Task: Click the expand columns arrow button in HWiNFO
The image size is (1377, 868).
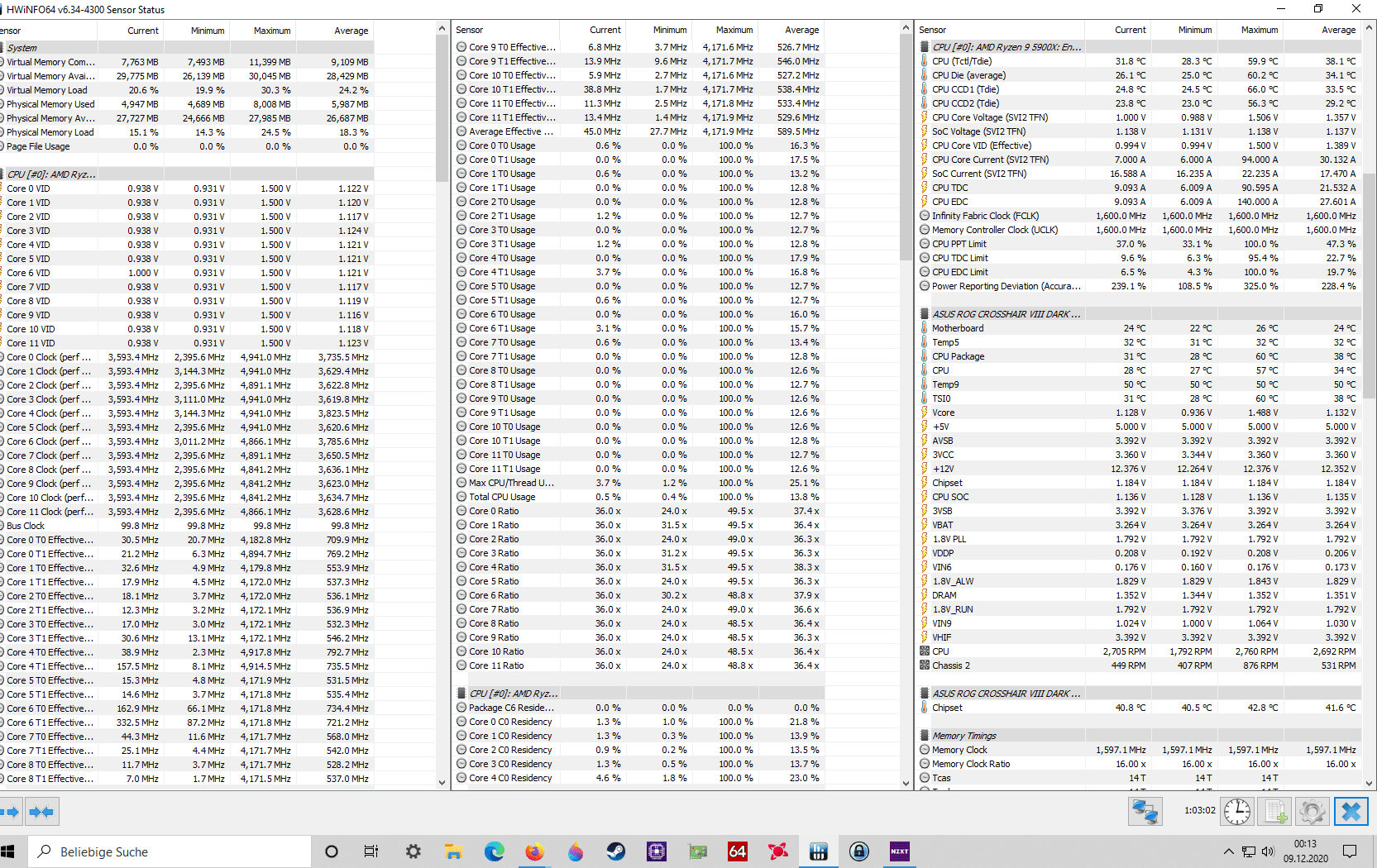Action: (x=10, y=812)
